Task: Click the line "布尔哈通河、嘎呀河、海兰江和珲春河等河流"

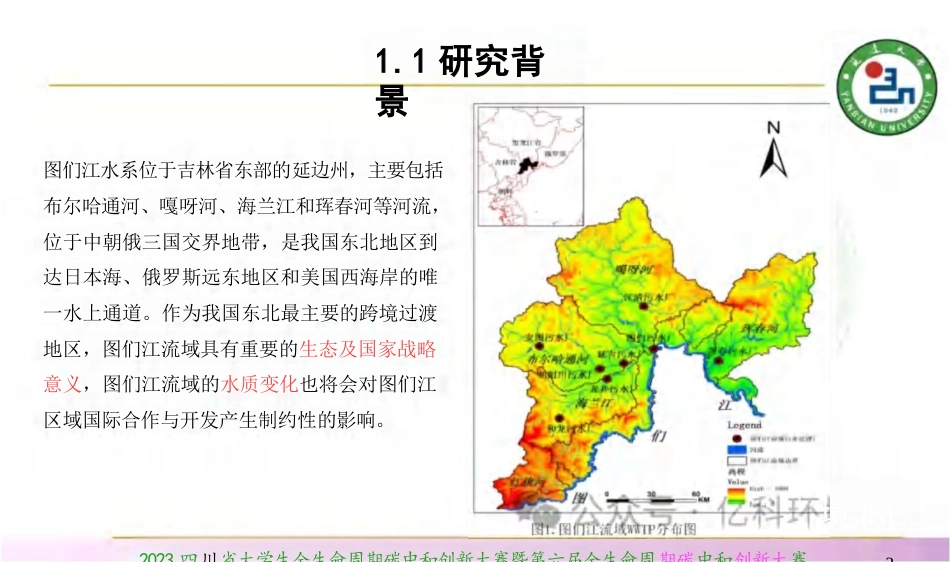Action: pyautogui.click(x=241, y=206)
